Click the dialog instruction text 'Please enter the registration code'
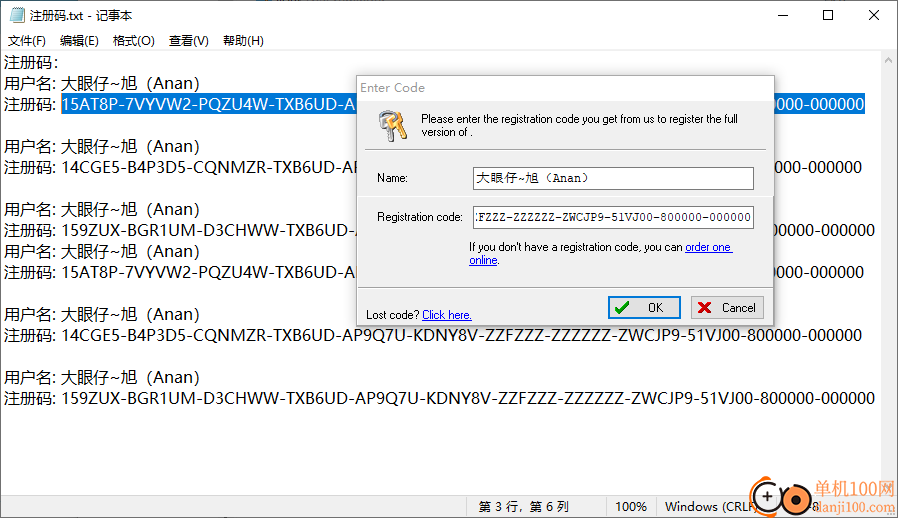Screen dimensions: 898x518 (579, 125)
